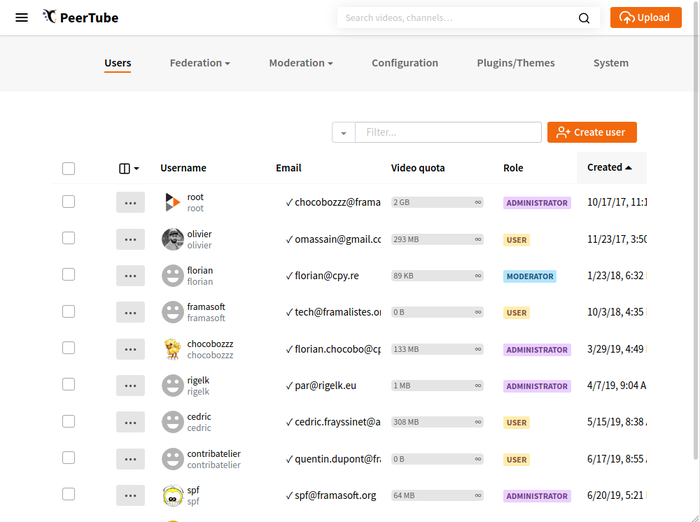
Task: Click the spf user avatar
Action: [173, 495]
